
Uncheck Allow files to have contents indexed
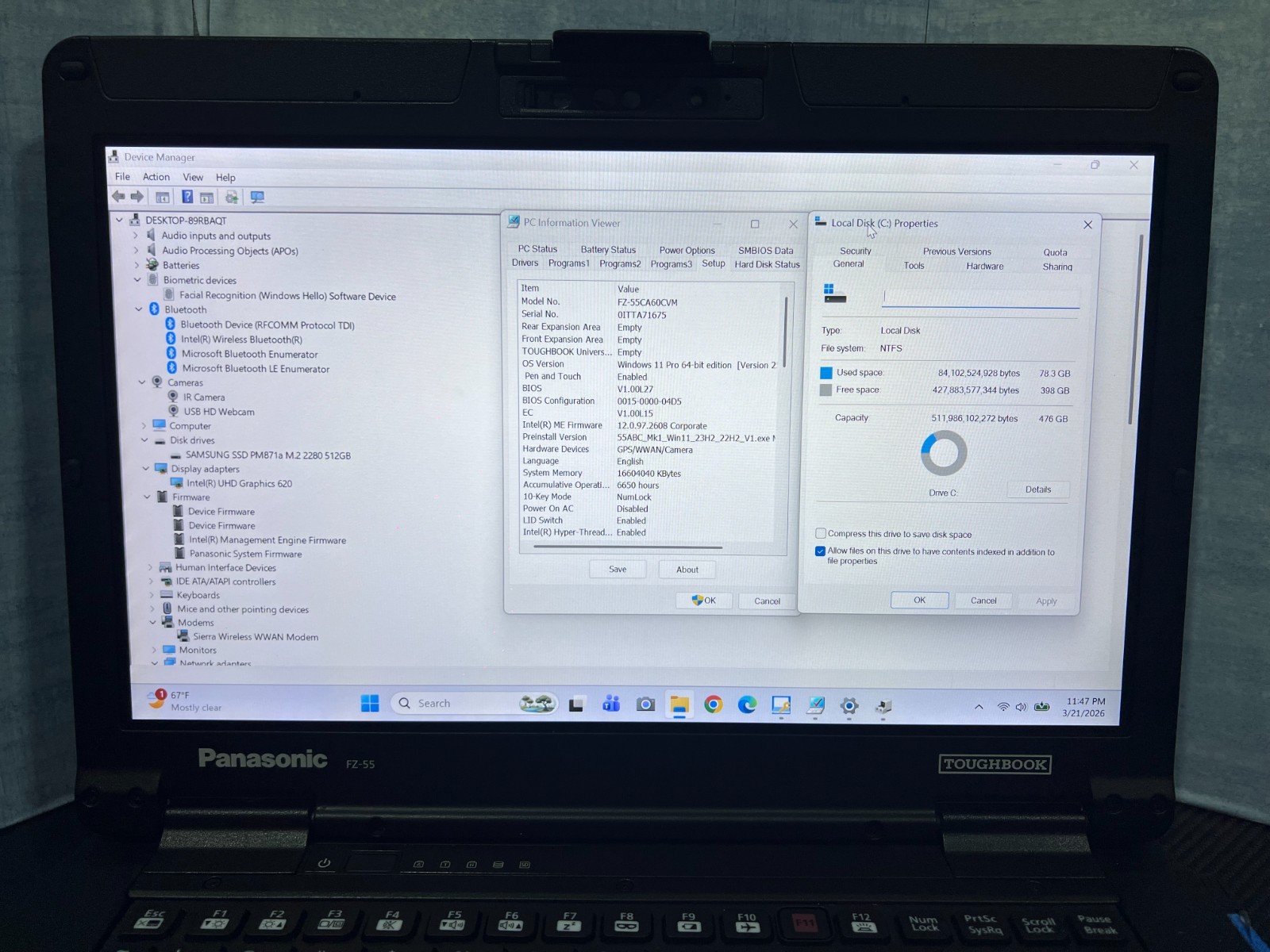(x=821, y=551)
